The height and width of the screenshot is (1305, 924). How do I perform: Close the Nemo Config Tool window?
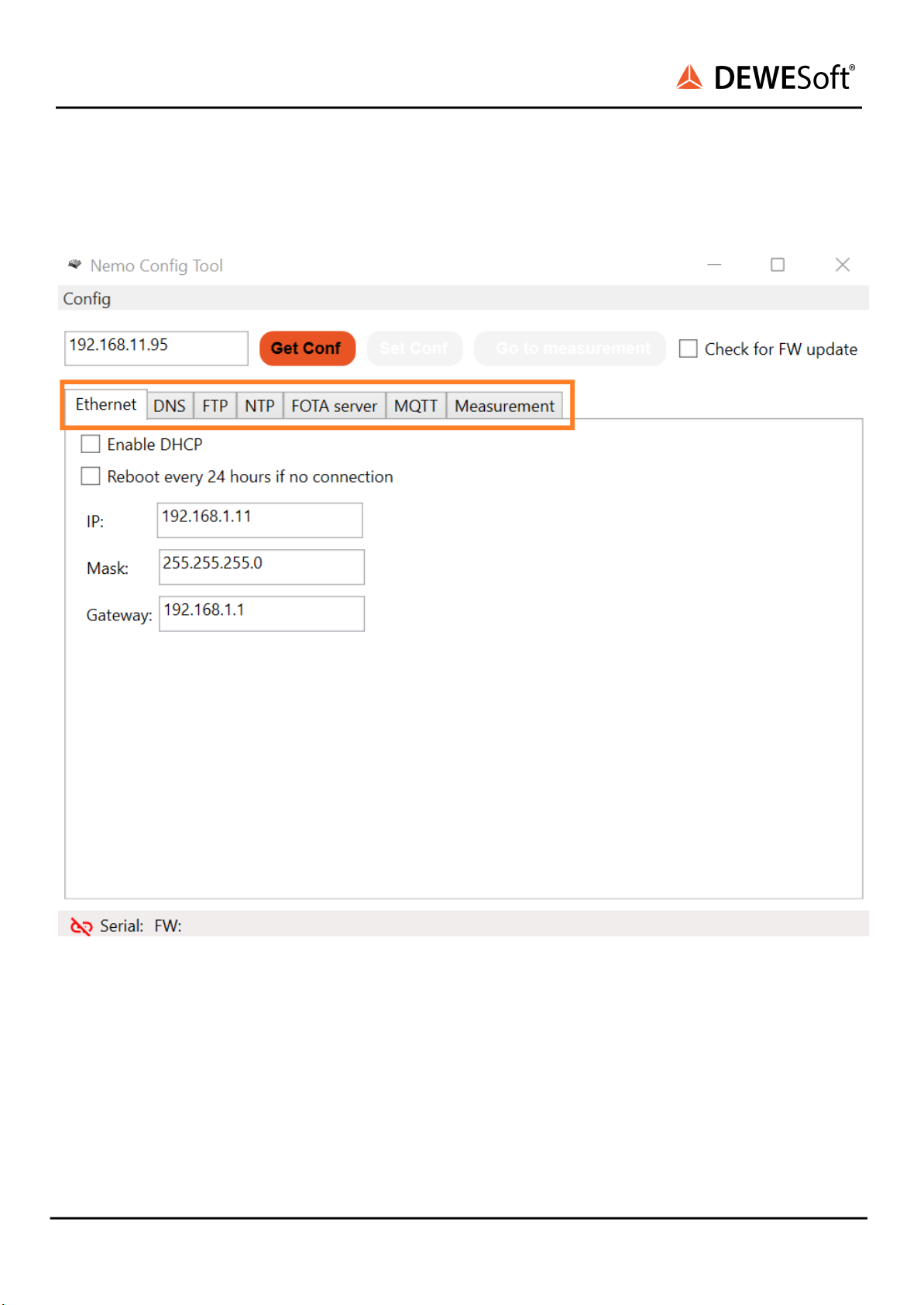coord(843,265)
